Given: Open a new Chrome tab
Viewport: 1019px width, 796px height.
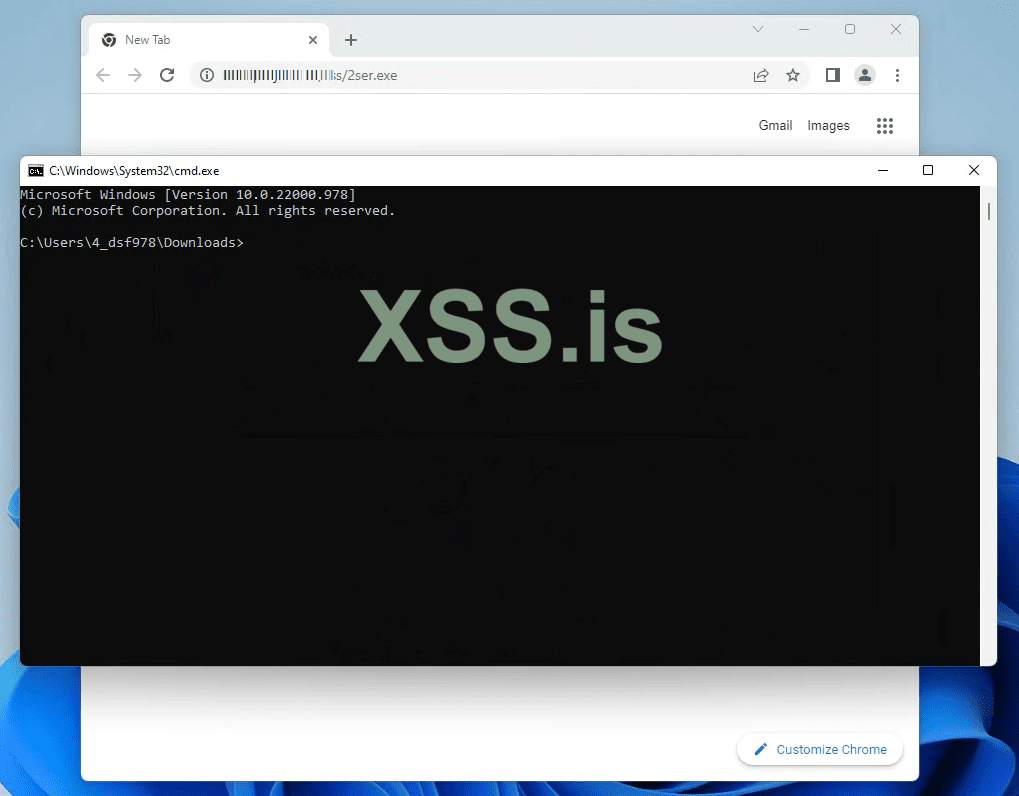Looking at the screenshot, I should tap(351, 40).
